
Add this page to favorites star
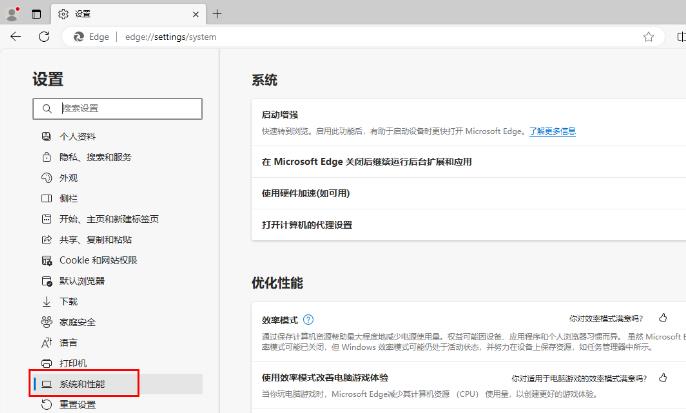tap(648, 37)
